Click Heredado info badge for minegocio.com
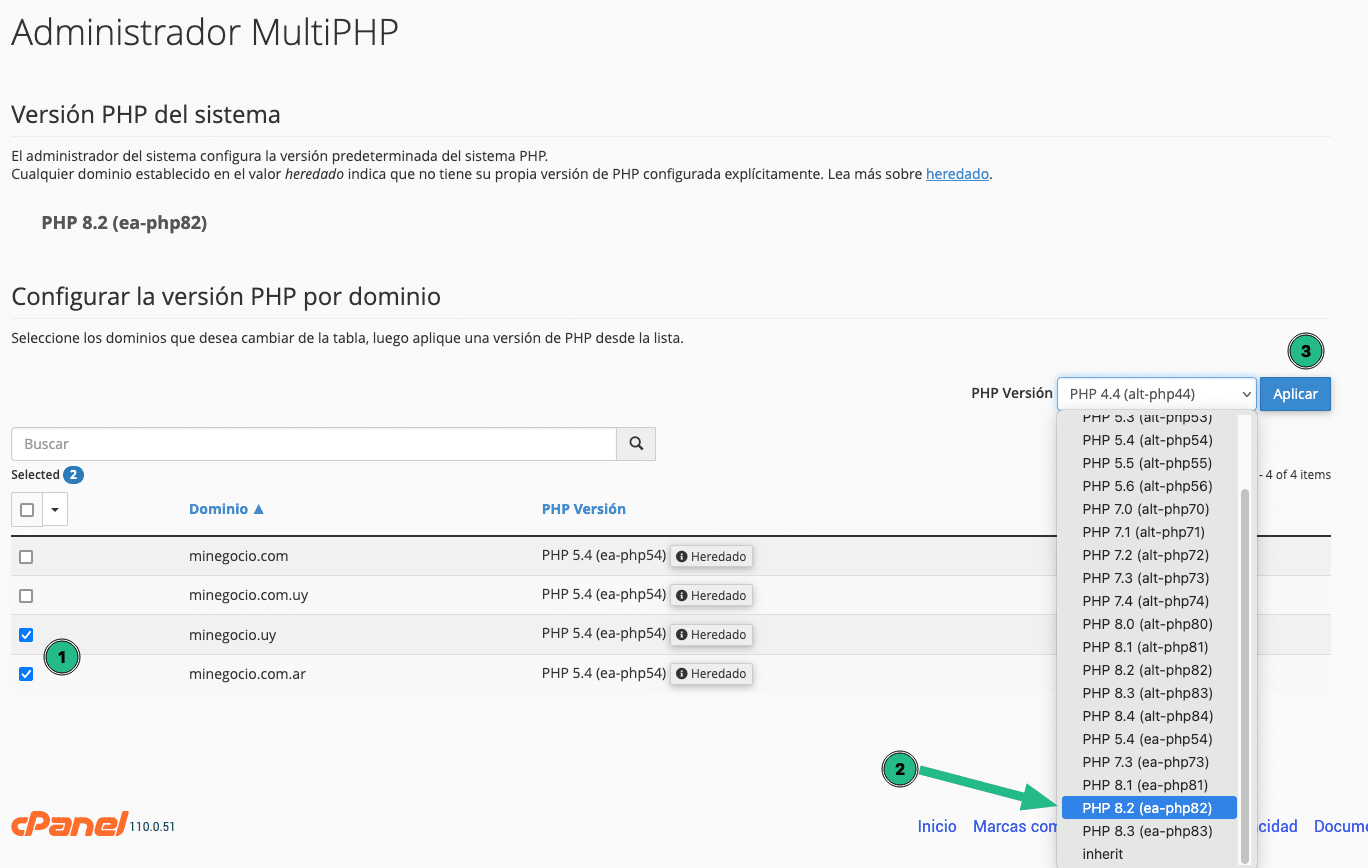The height and width of the screenshot is (868, 1368). pyautogui.click(x=711, y=556)
